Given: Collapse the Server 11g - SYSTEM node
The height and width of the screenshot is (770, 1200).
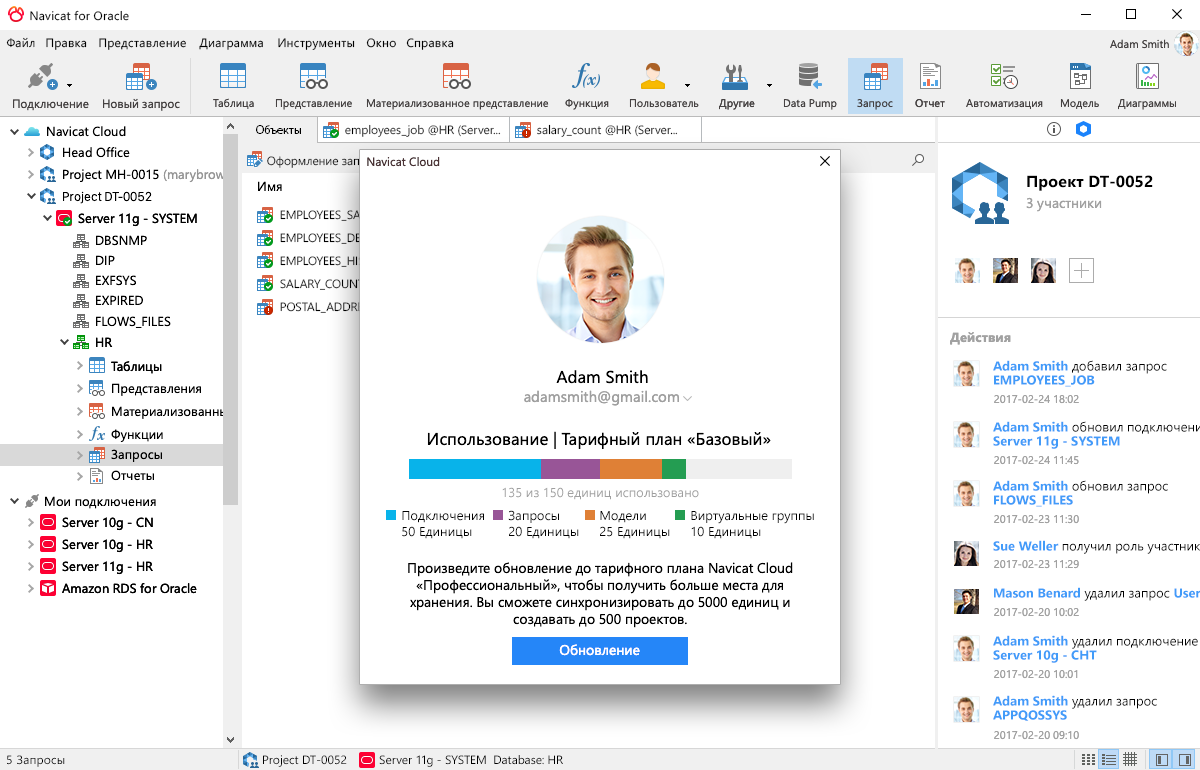Looking at the screenshot, I should tap(47, 218).
